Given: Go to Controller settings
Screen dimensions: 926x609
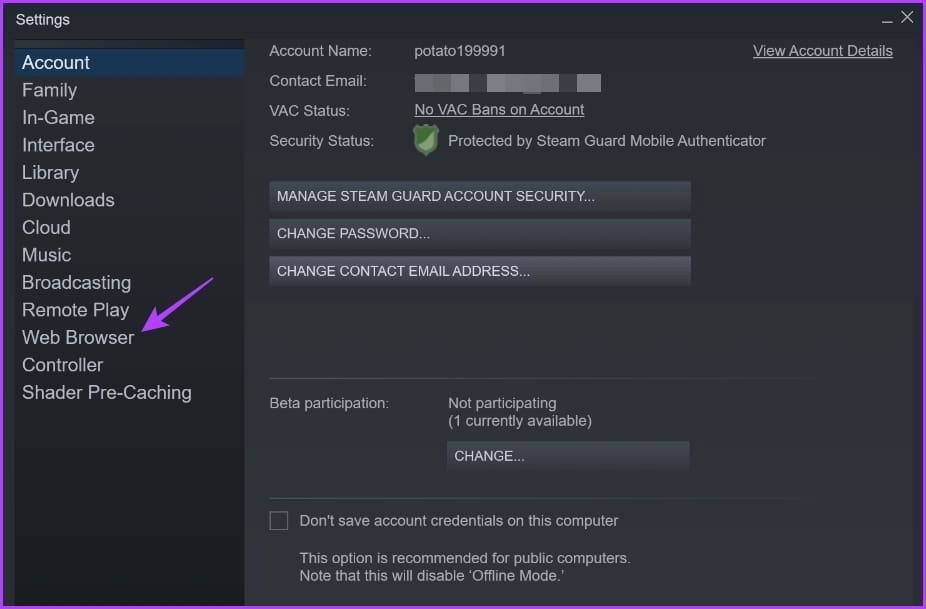Looking at the screenshot, I should 63,365.
